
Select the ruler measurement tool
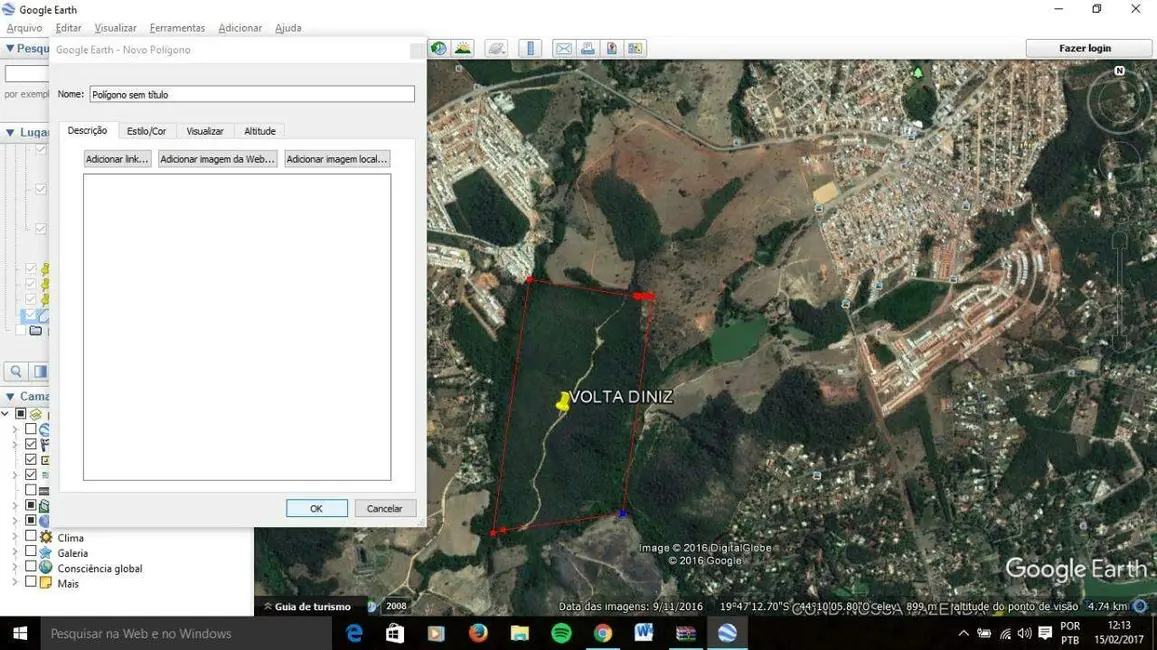(x=530, y=48)
